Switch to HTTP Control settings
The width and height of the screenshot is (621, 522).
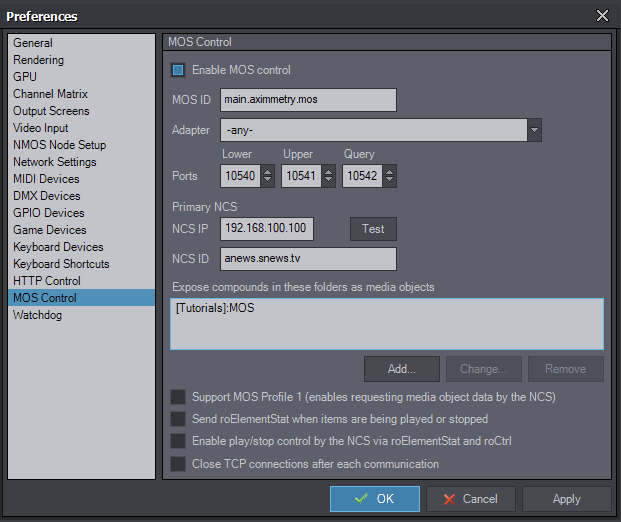click(x=47, y=281)
